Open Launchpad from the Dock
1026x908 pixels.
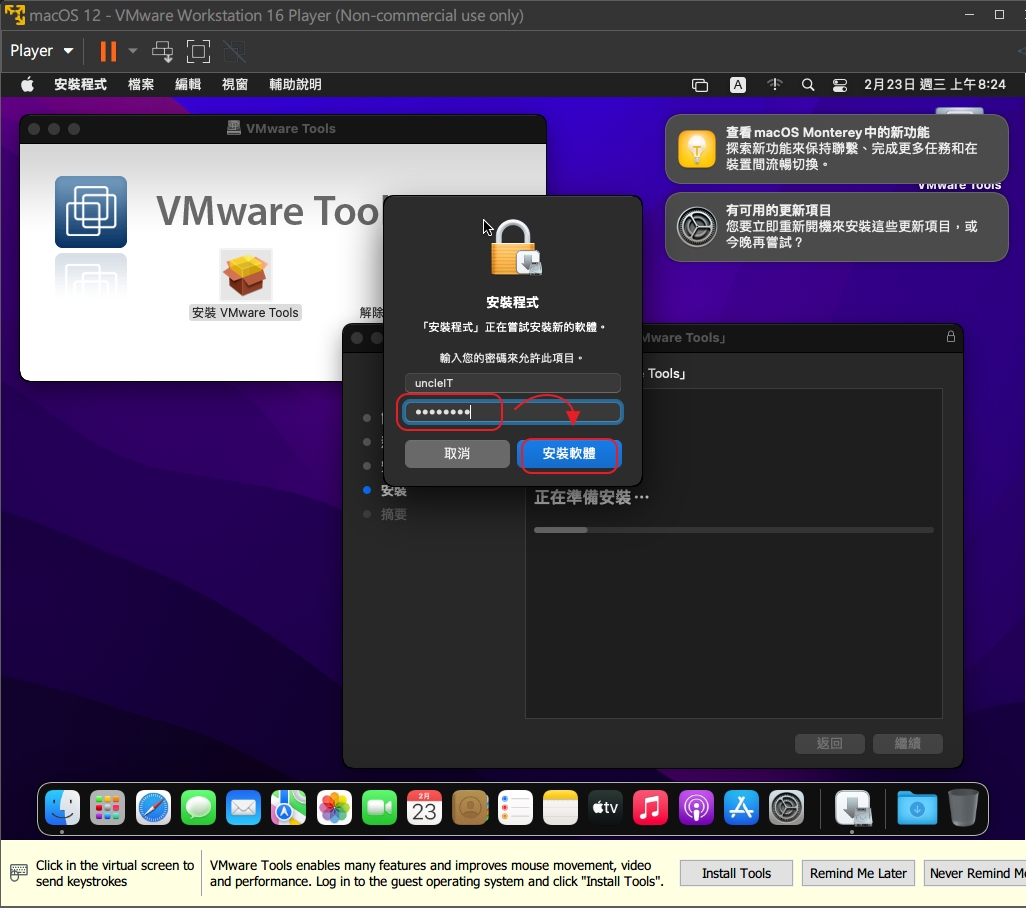(107, 808)
